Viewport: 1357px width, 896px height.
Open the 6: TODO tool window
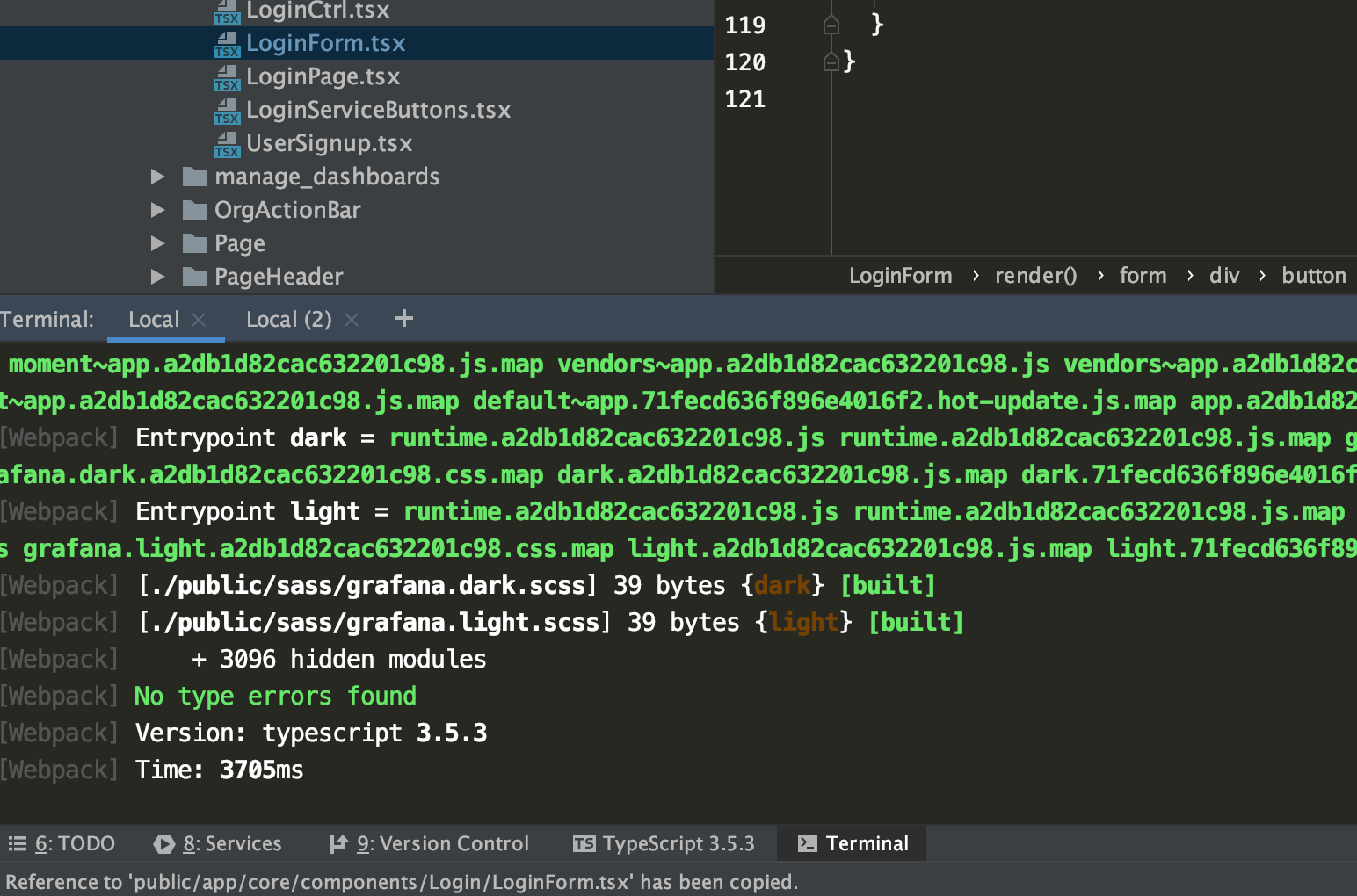[62, 844]
